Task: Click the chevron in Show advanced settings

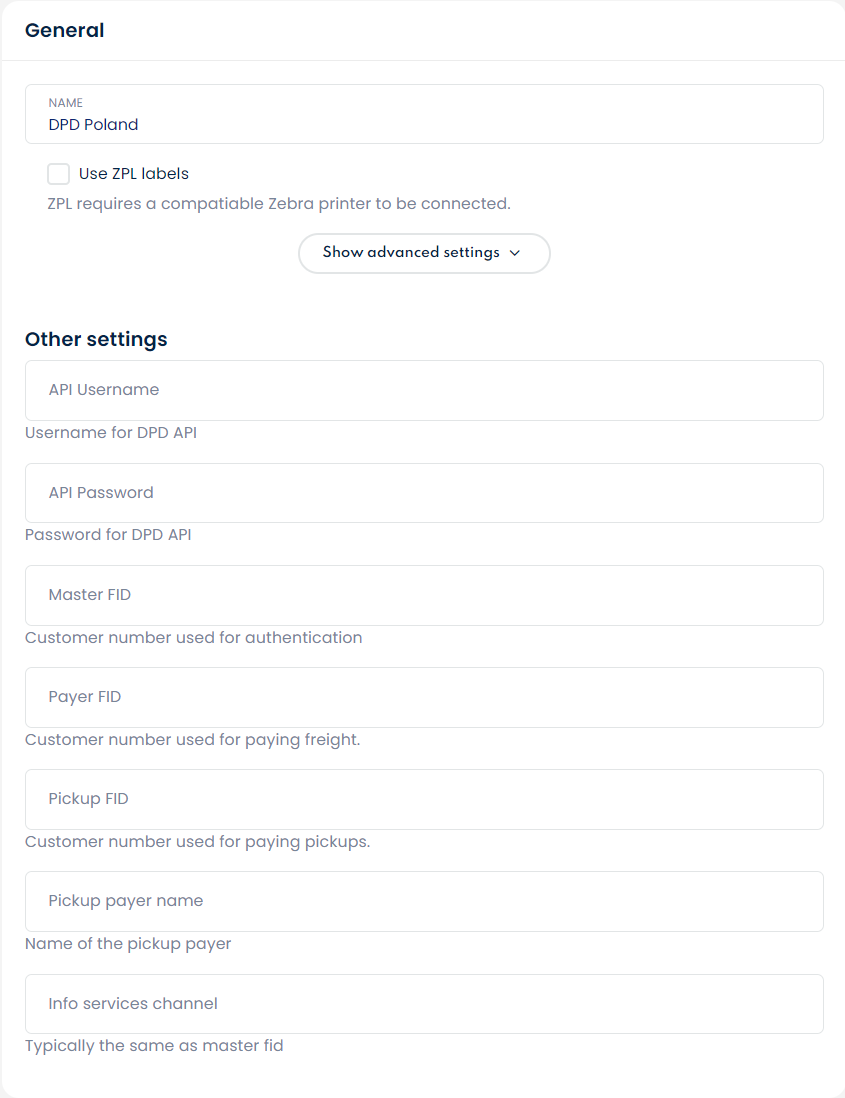Action: [x=515, y=253]
